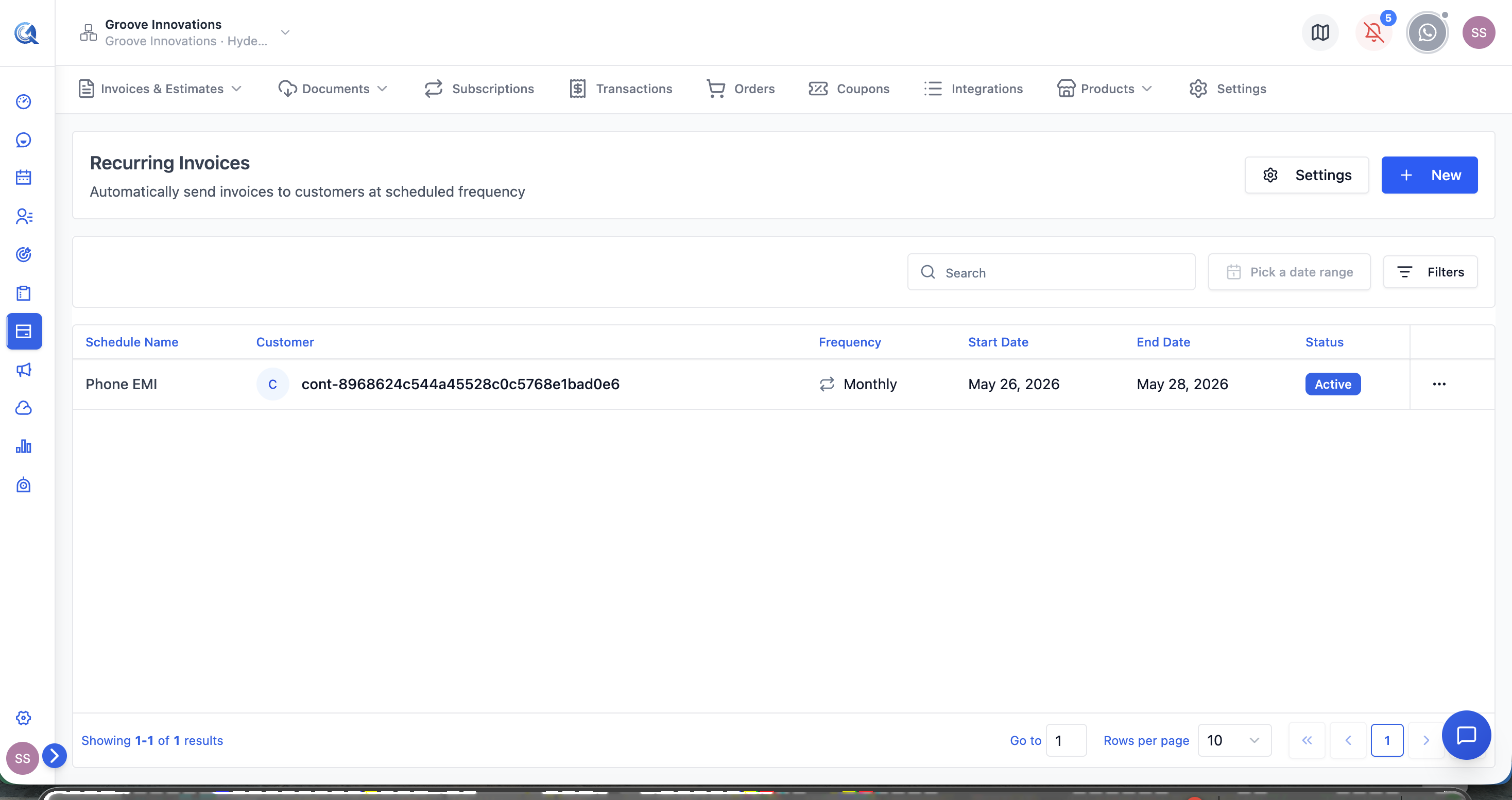This screenshot has width=1512, height=800.
Task: Click the notification count badge 5
Action: tap(1388, 18)
